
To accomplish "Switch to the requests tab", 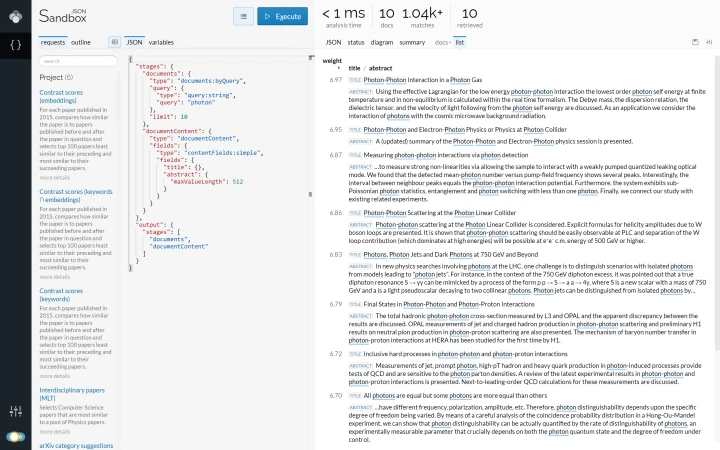I will click(53, 42).
